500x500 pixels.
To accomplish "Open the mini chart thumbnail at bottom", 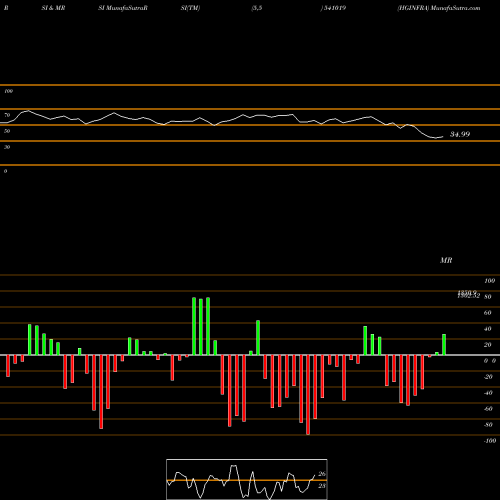I will point(247,479).
